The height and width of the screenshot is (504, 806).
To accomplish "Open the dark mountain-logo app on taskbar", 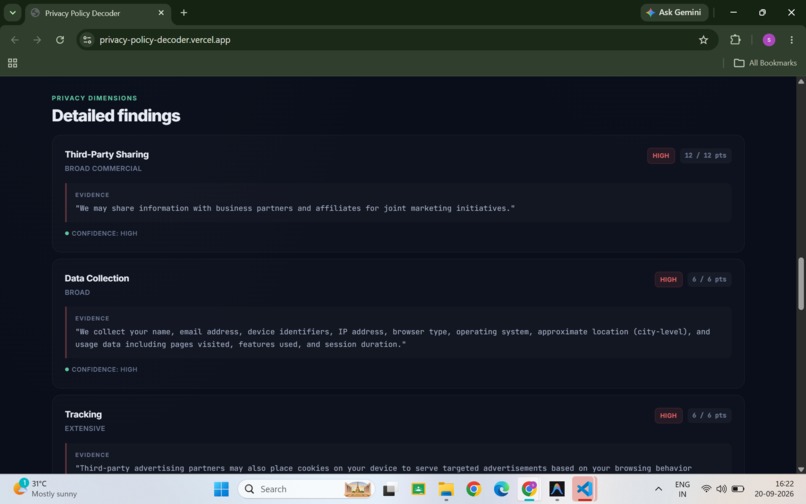I will coord(557,489).
